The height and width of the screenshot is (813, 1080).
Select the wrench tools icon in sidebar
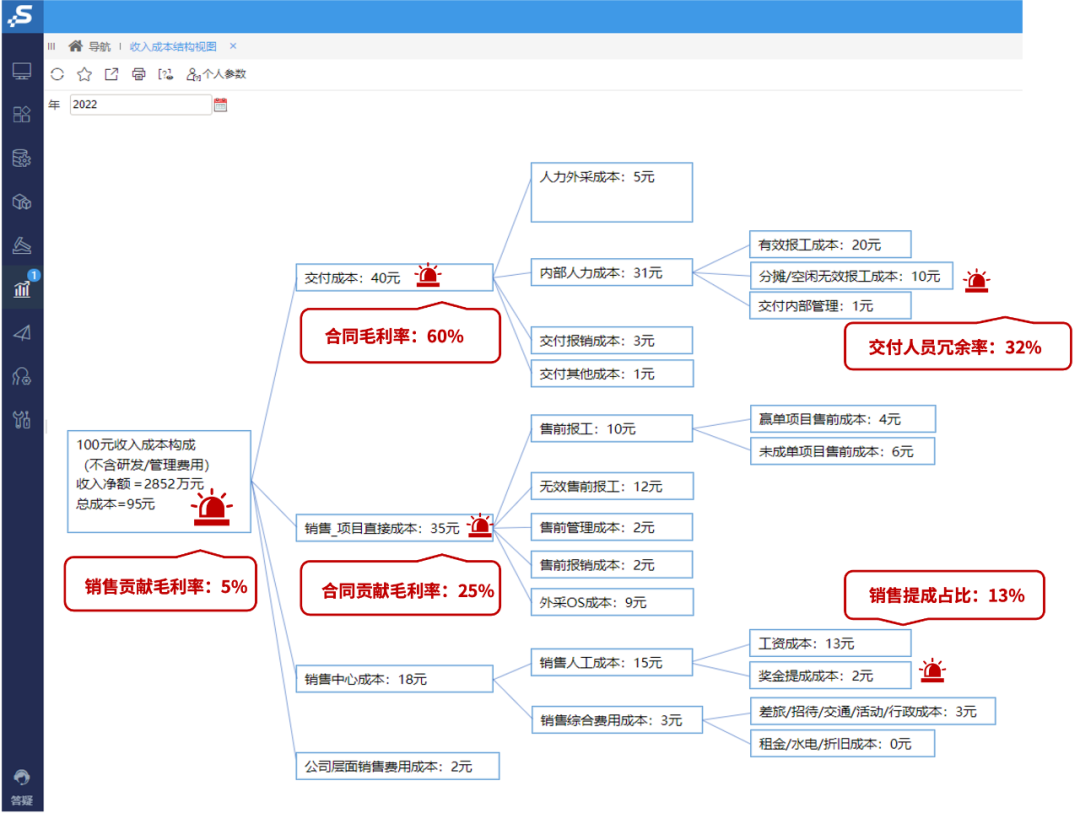tap(21, 418)
